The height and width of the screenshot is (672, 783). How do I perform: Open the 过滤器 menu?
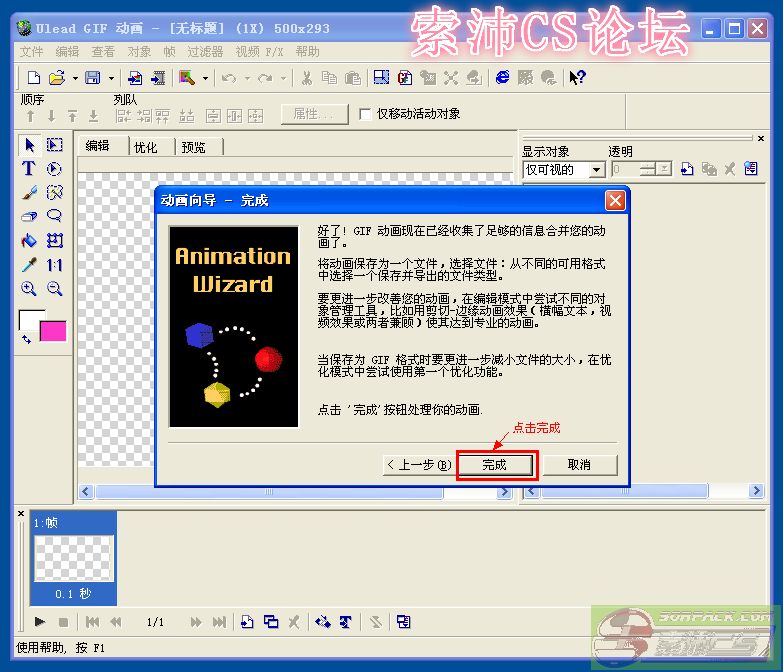205,51
